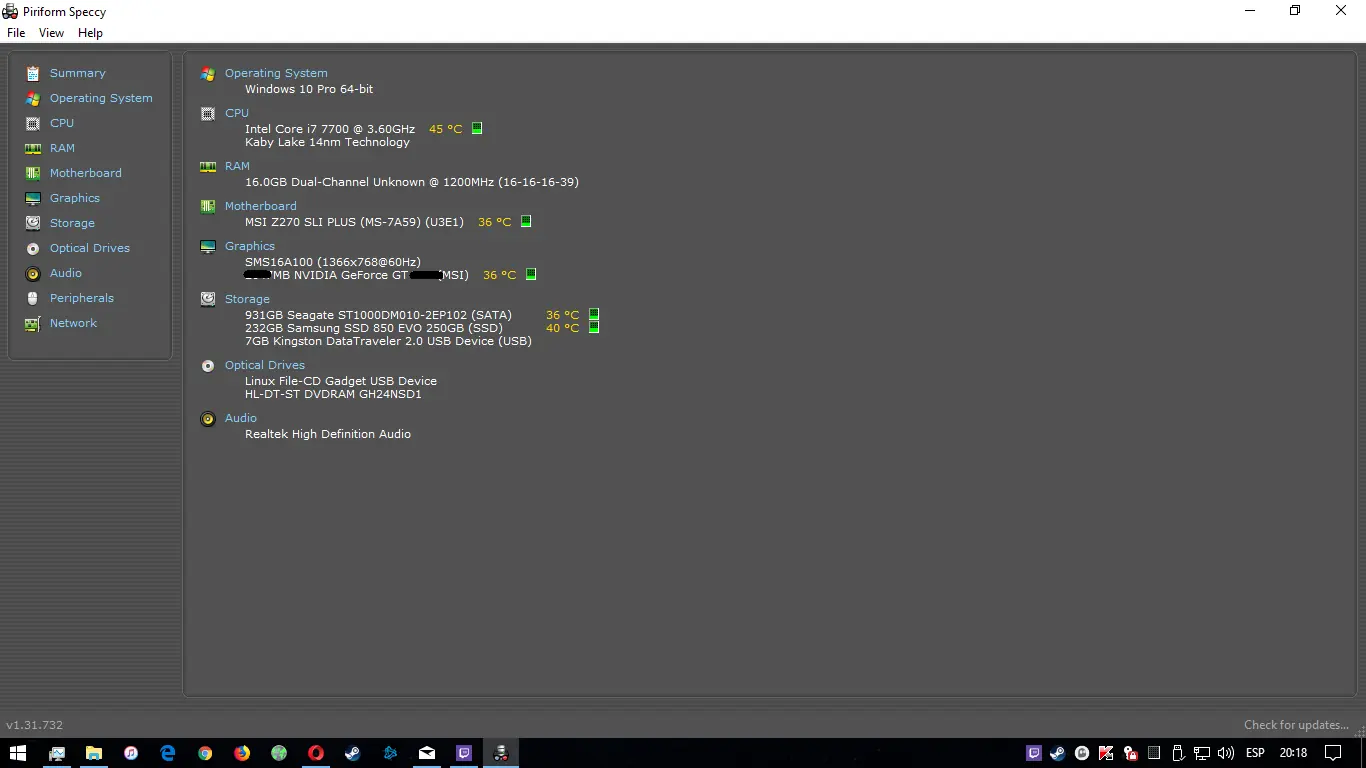Open the Help menu
This screenshot has height=768, width=1366.
click(x=90, y=33)
